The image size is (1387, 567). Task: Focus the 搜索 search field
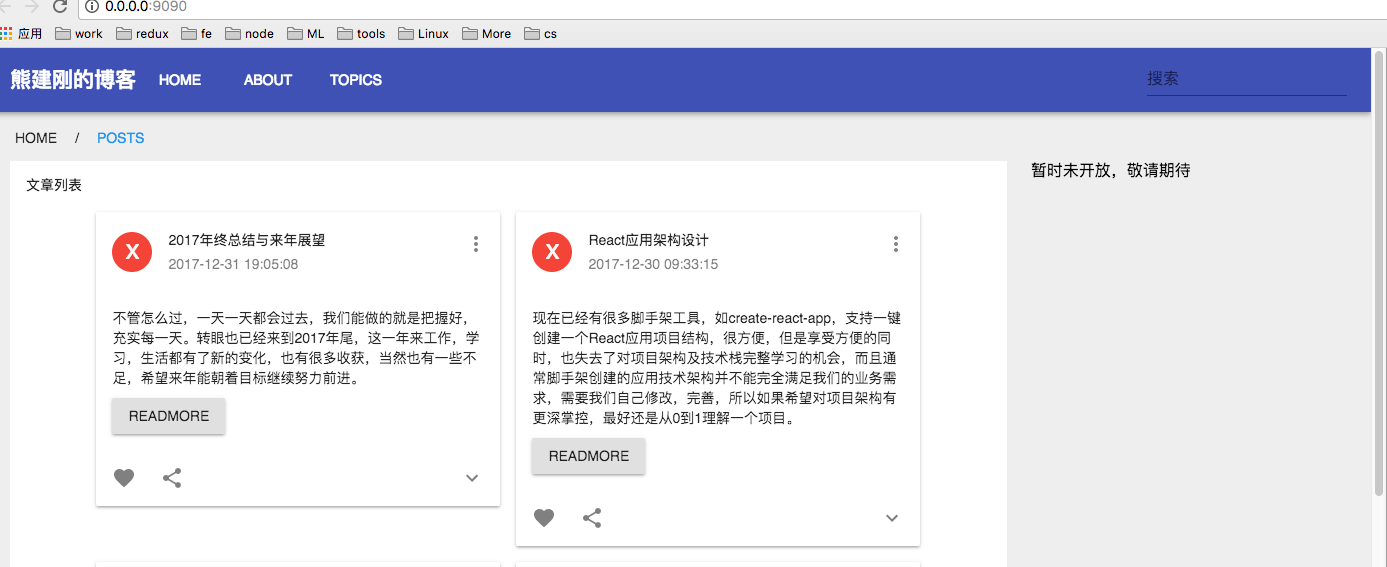point(1247,79)
